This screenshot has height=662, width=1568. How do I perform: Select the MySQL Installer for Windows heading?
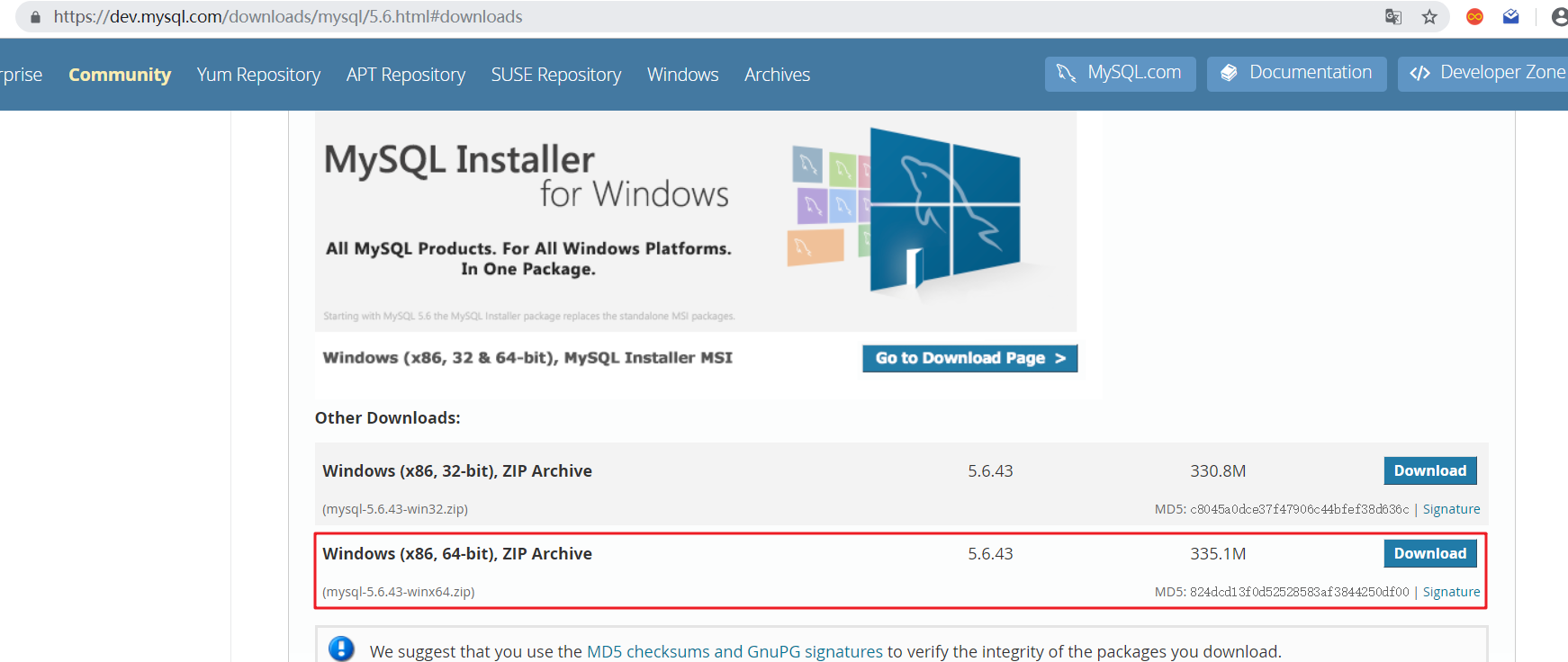(x=527, y=176)
